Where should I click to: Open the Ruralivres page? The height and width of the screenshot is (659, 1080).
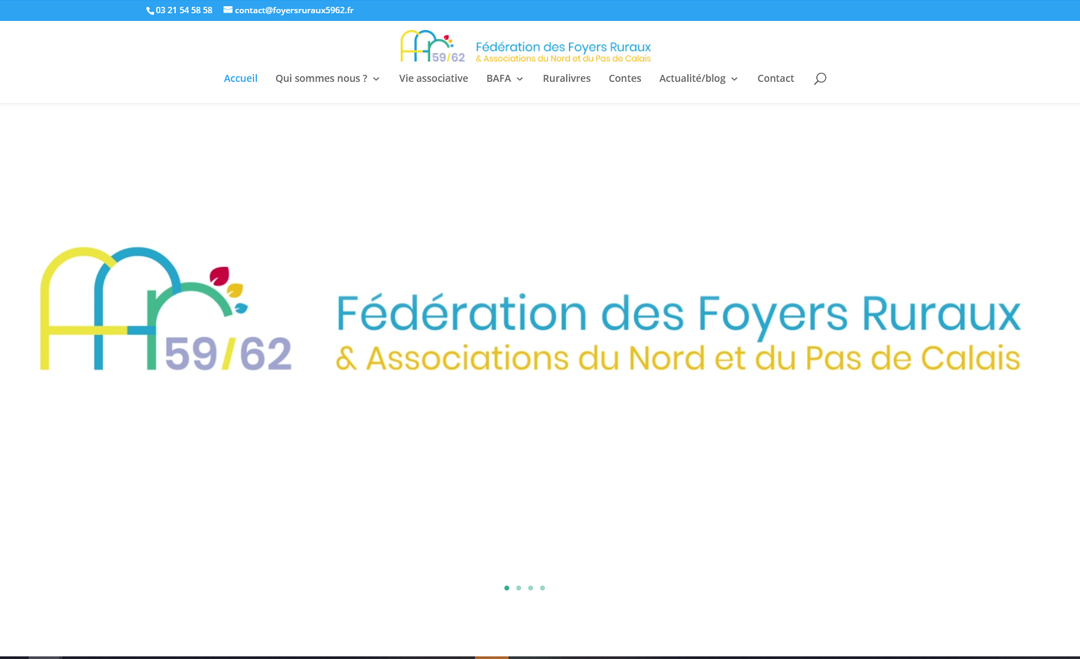point(566,79)
